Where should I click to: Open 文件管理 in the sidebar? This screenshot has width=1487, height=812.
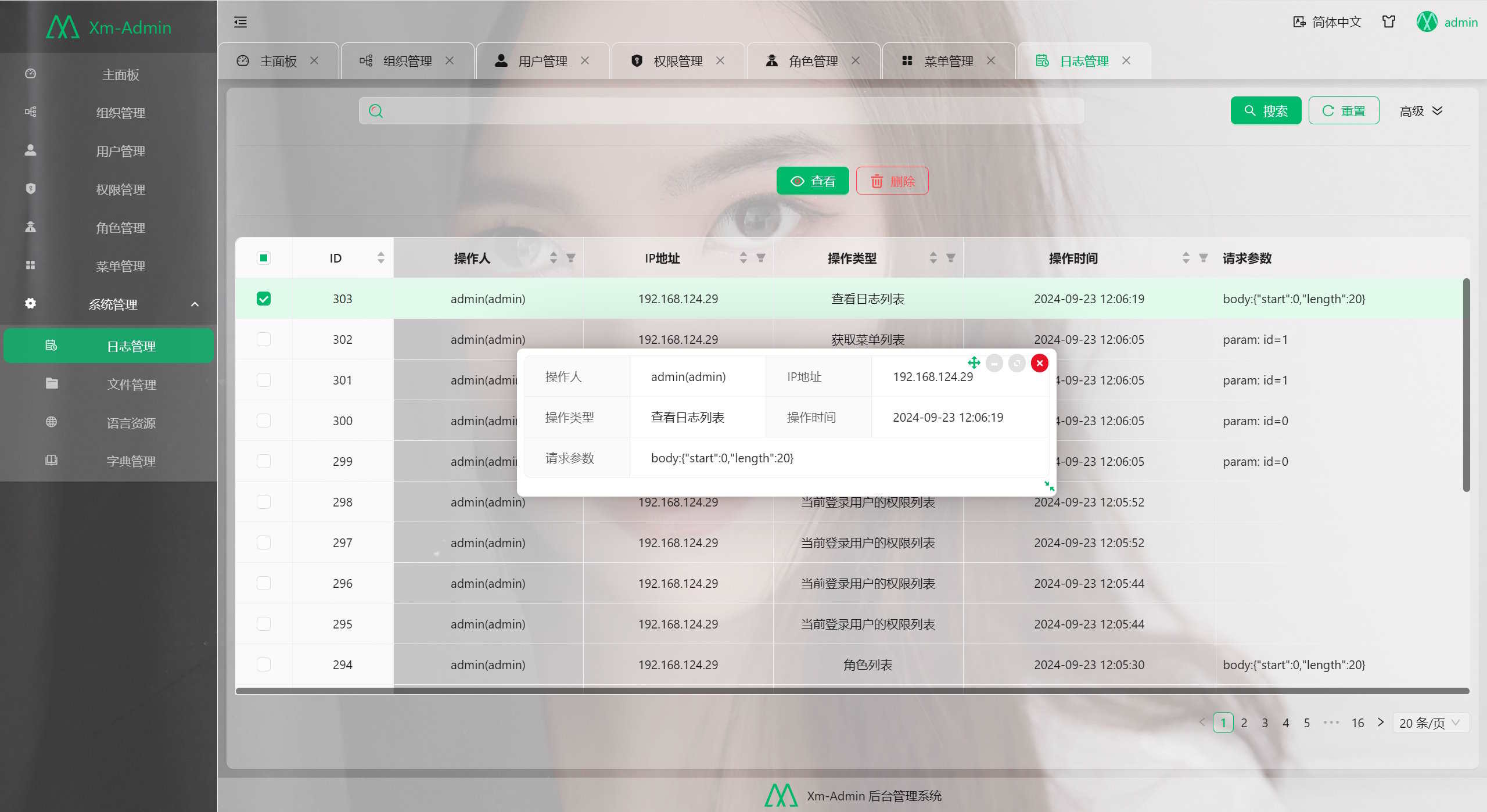tap(109, 384)
